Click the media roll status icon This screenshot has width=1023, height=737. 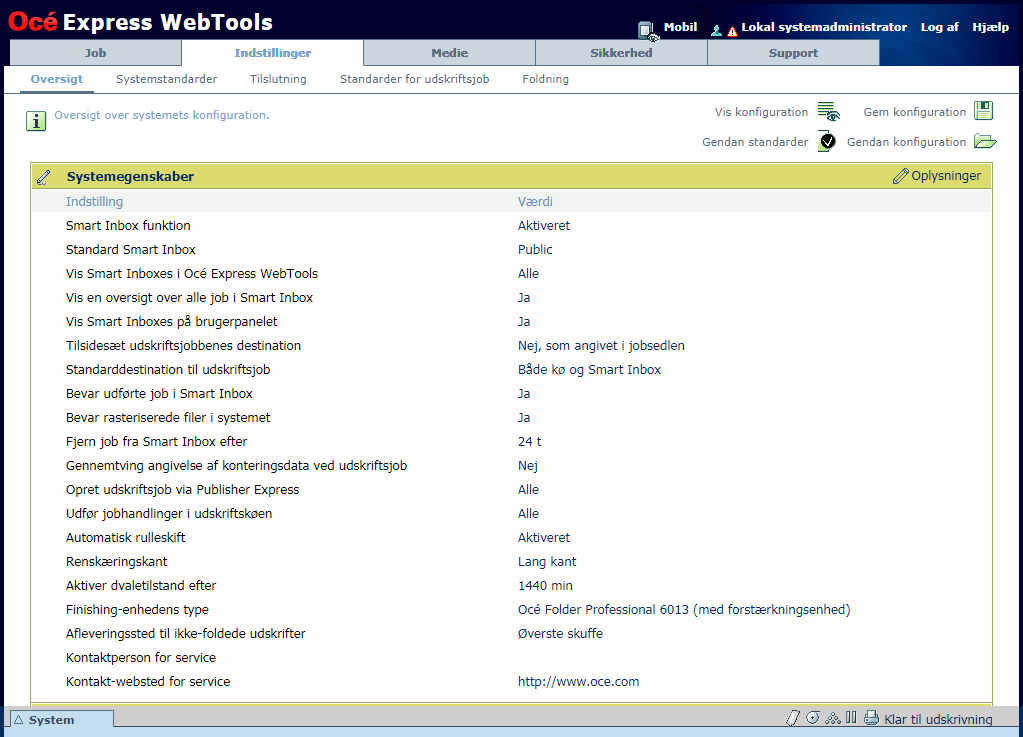point(813,718)
